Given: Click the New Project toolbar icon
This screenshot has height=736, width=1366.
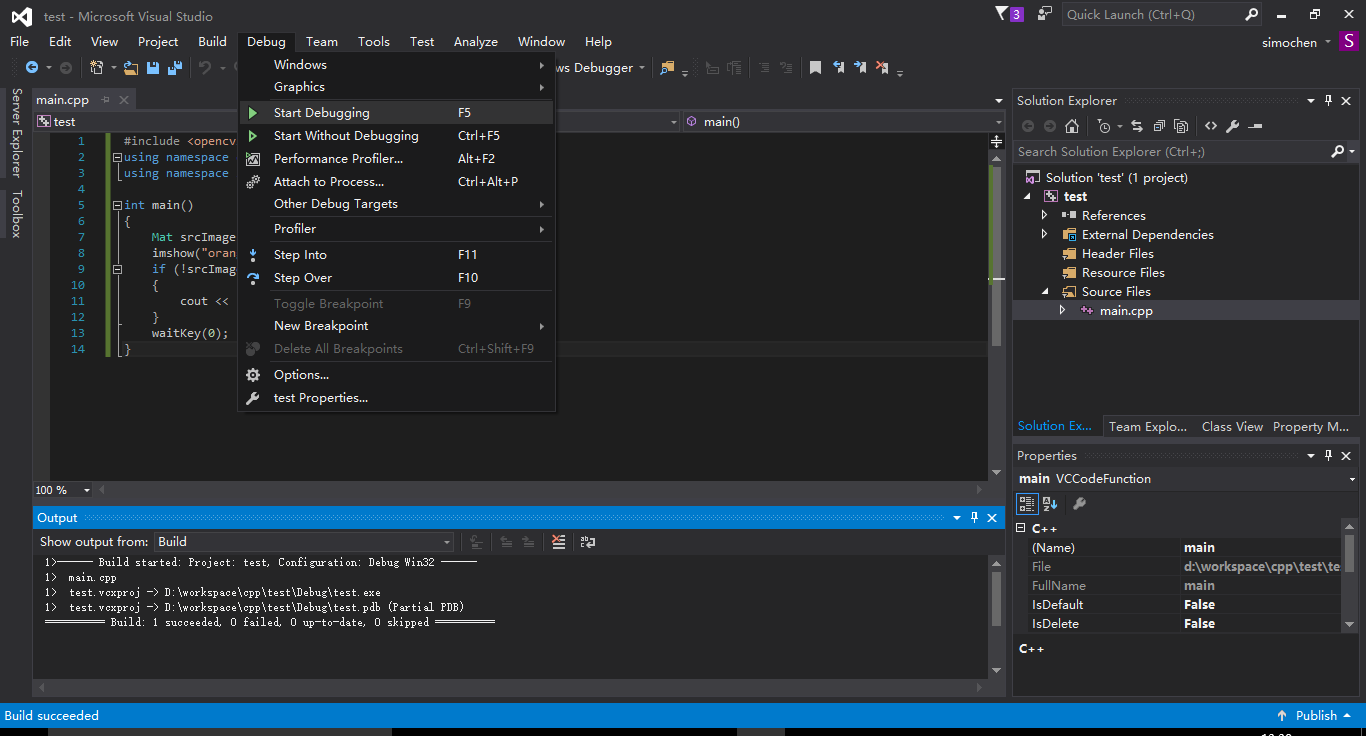Looking at the screenshot, I should pos(97,68).
